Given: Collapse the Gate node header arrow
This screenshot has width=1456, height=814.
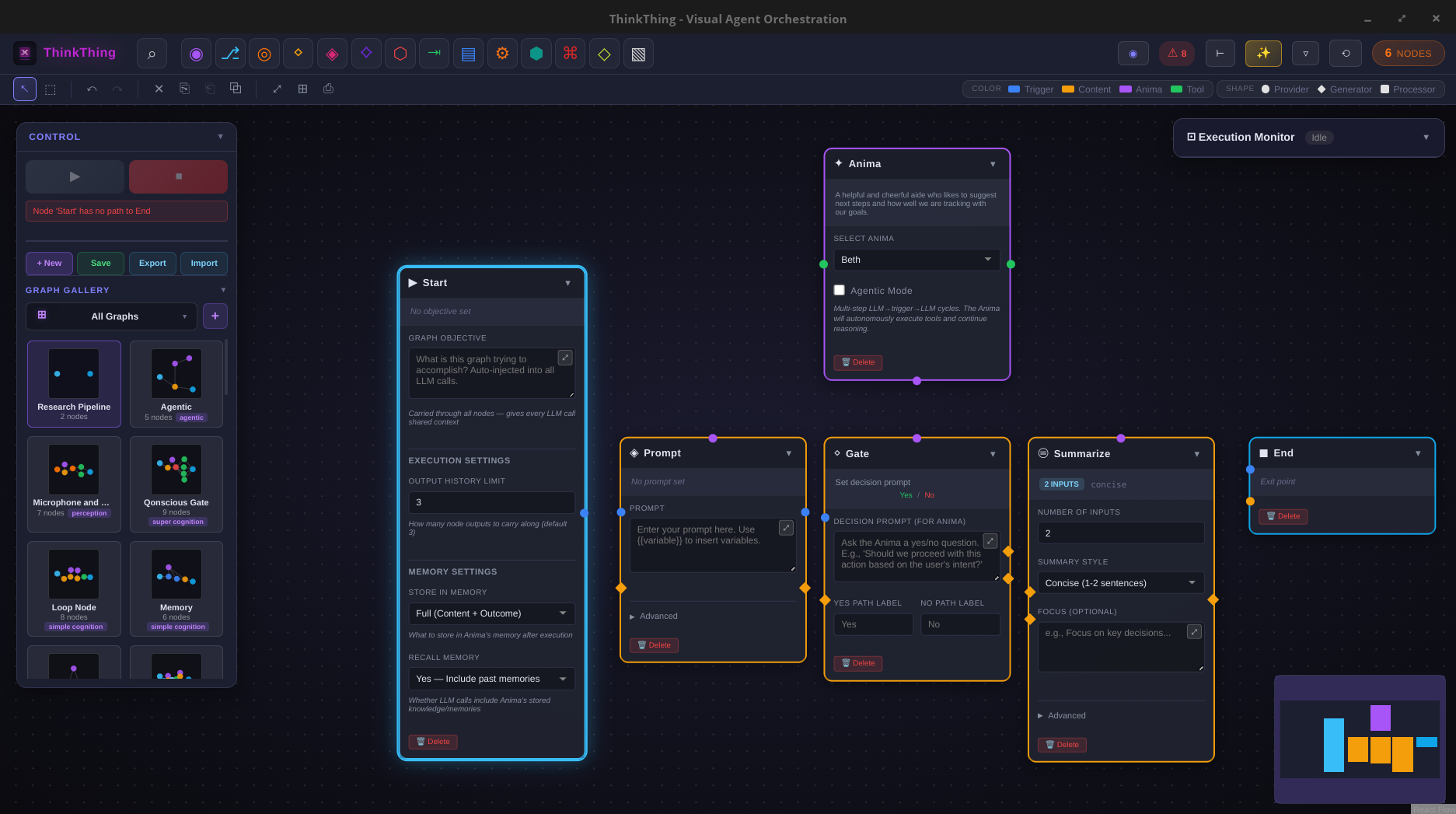Looking at the screenshot, I should click(x=993, y=454).
